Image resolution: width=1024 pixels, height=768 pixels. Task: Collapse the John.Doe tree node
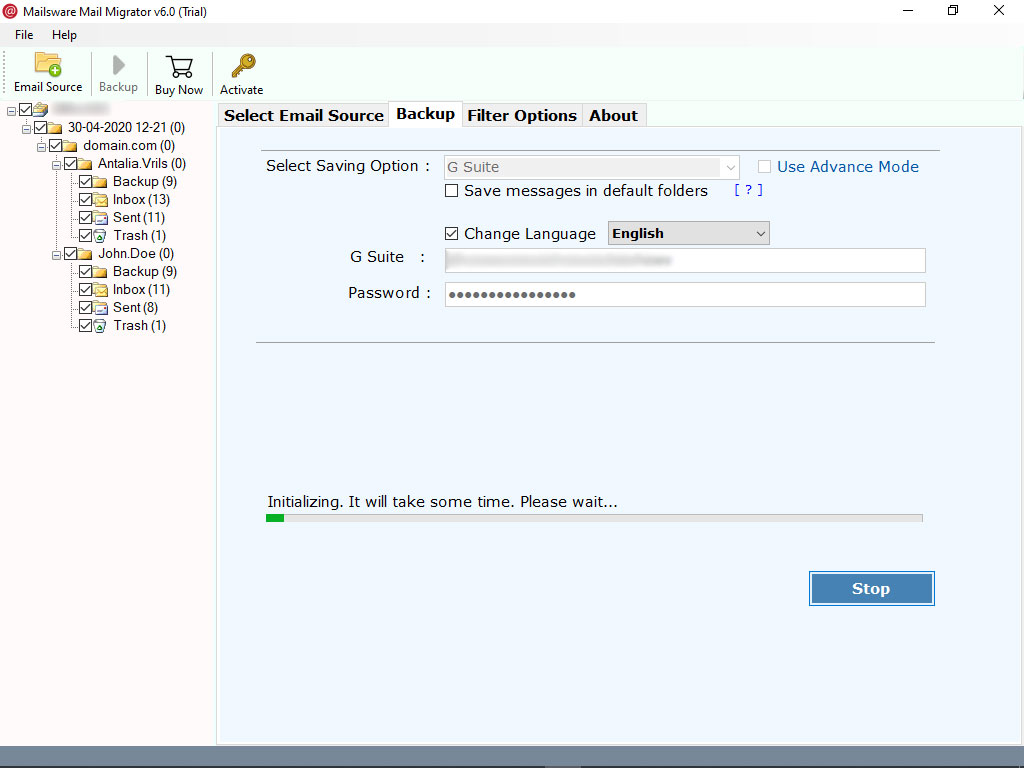click(56, 255)
